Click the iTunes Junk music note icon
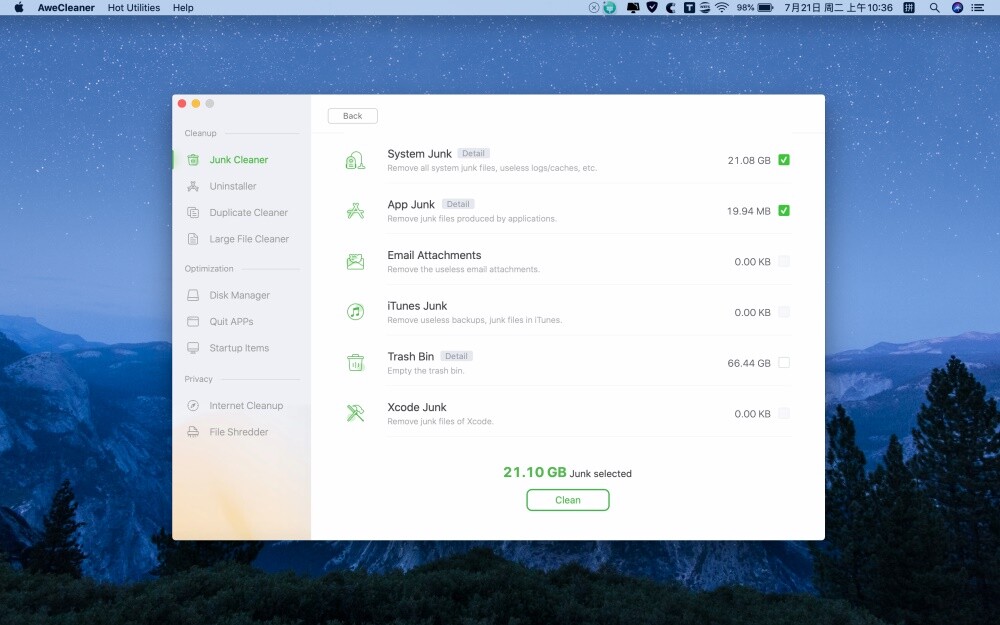 coord(355,312)
